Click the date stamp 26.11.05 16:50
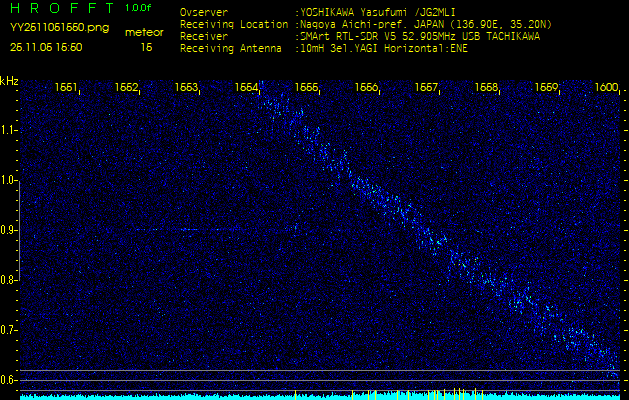This screenshot has height=400, width=629. click(46, 47)
